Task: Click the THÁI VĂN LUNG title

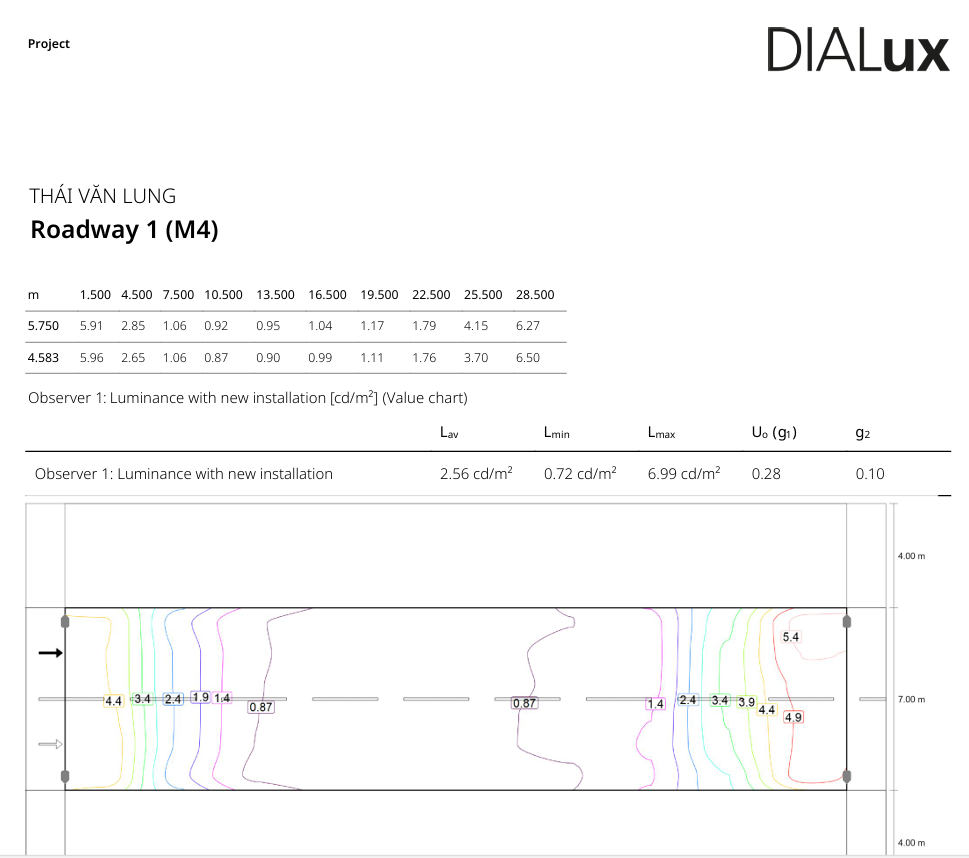Action: 103,196
